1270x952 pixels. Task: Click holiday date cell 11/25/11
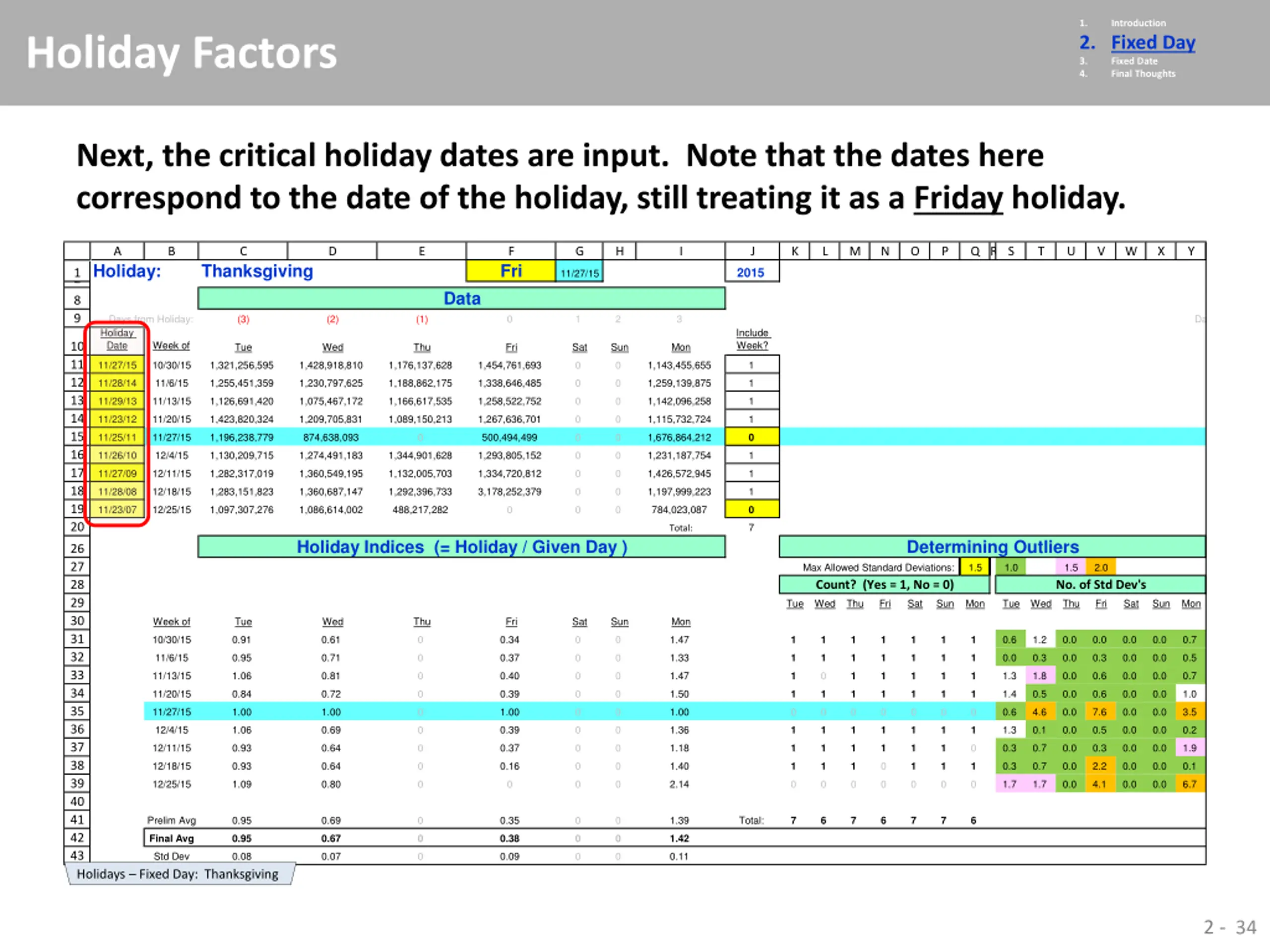click(117, 437)
